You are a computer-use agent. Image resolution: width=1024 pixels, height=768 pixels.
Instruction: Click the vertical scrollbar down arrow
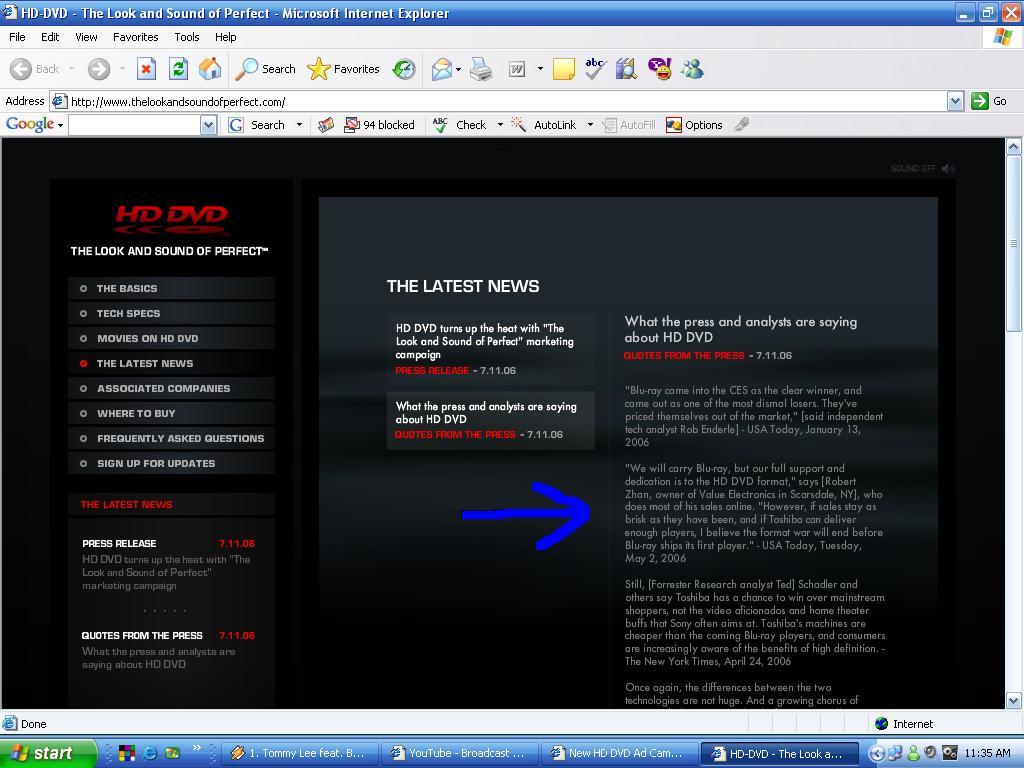(x=1014, y=701)
